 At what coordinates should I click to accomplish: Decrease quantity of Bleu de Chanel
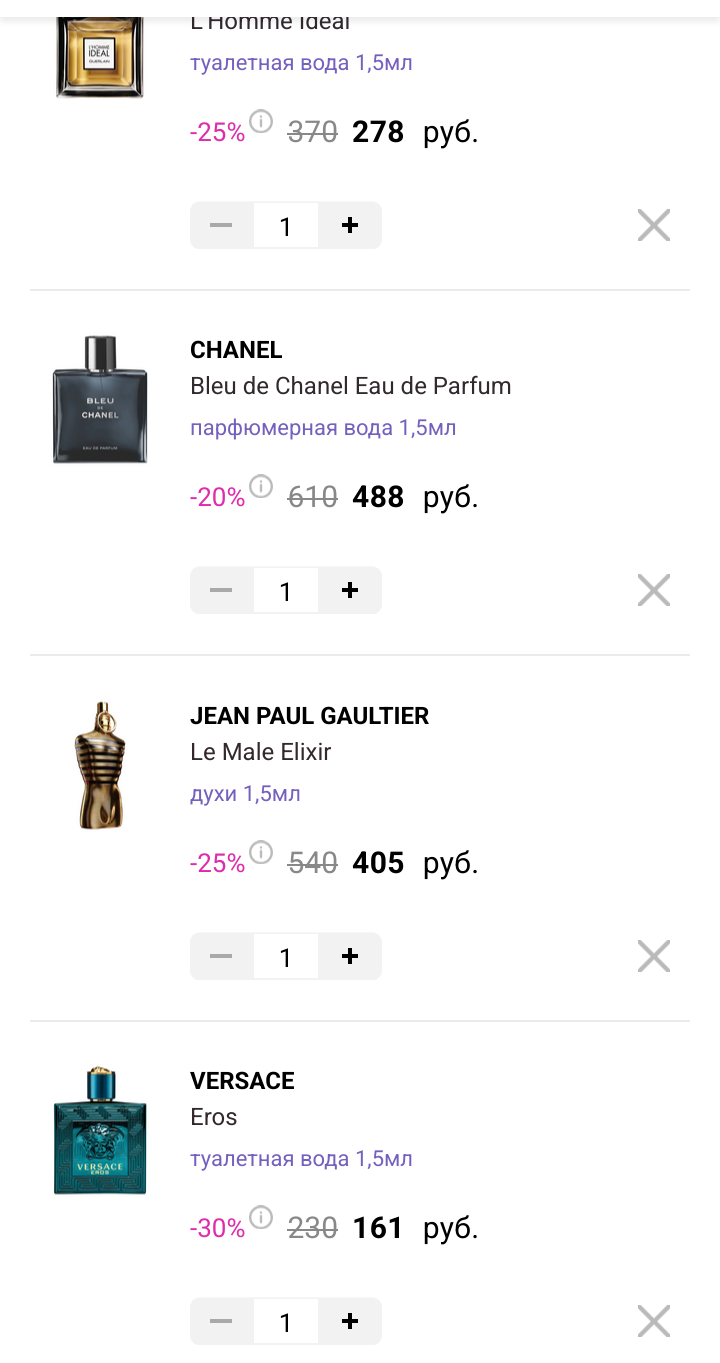click(x=221, y=591)
